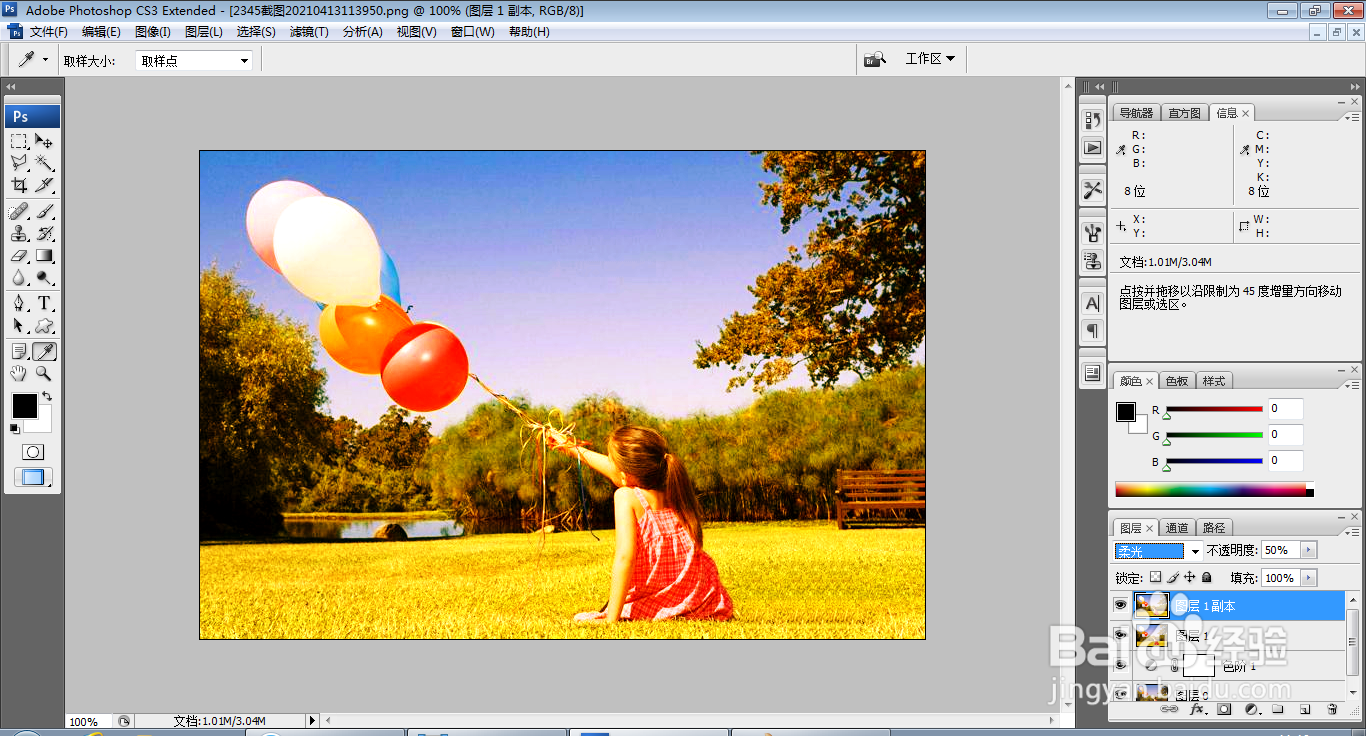Image resolution: width=1366 pixels, height=736 pixels.
Task: Reset to default foreground and background colors
Action: click(15, 429)
